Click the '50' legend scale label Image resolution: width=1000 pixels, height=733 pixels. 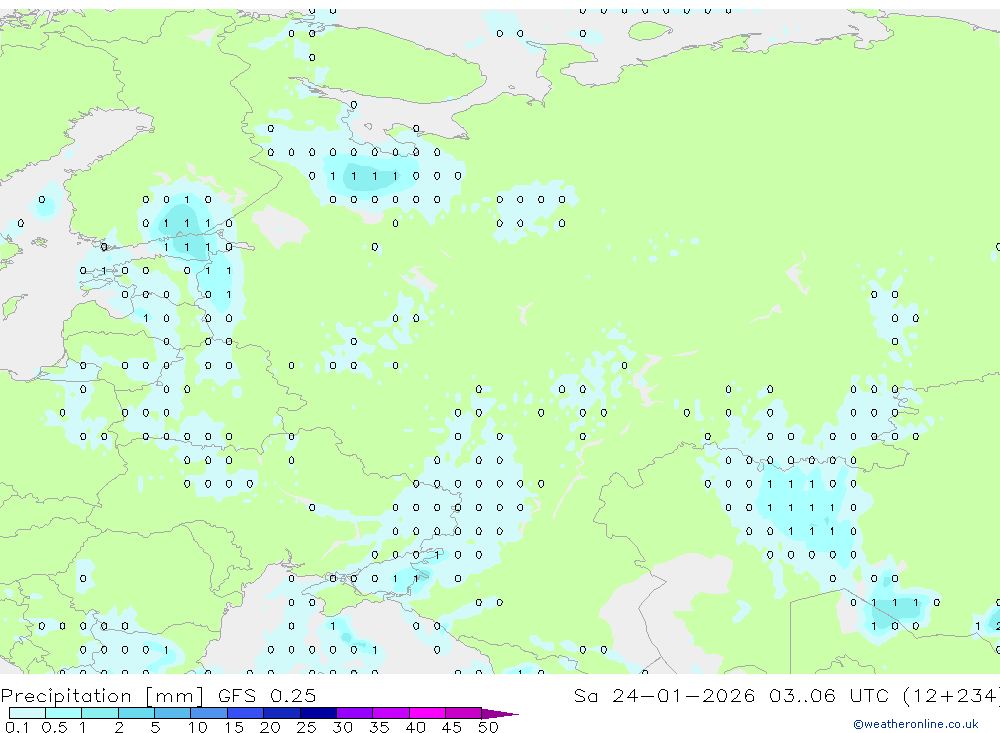pyautogui.click(x=488, y=727)
